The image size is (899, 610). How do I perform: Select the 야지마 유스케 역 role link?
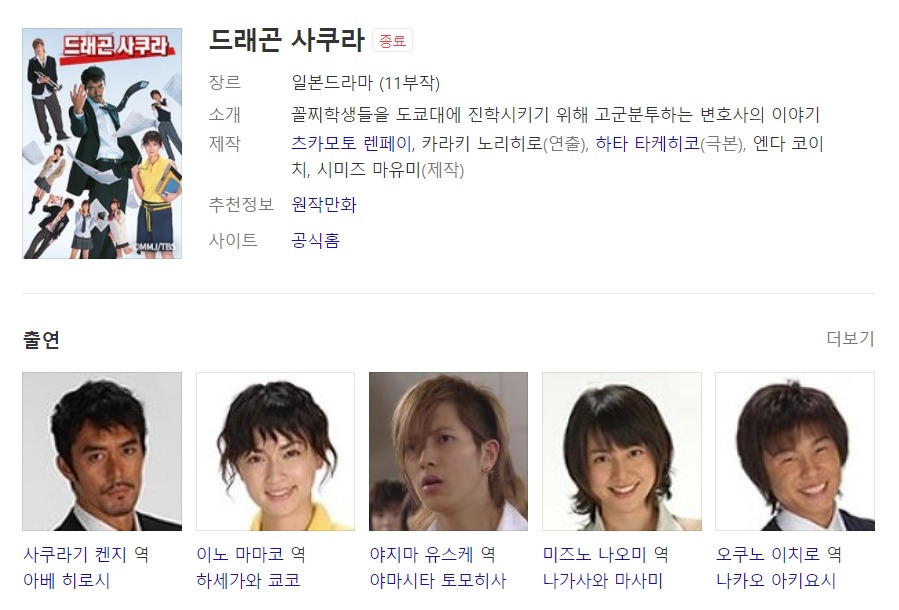point(432,554)
